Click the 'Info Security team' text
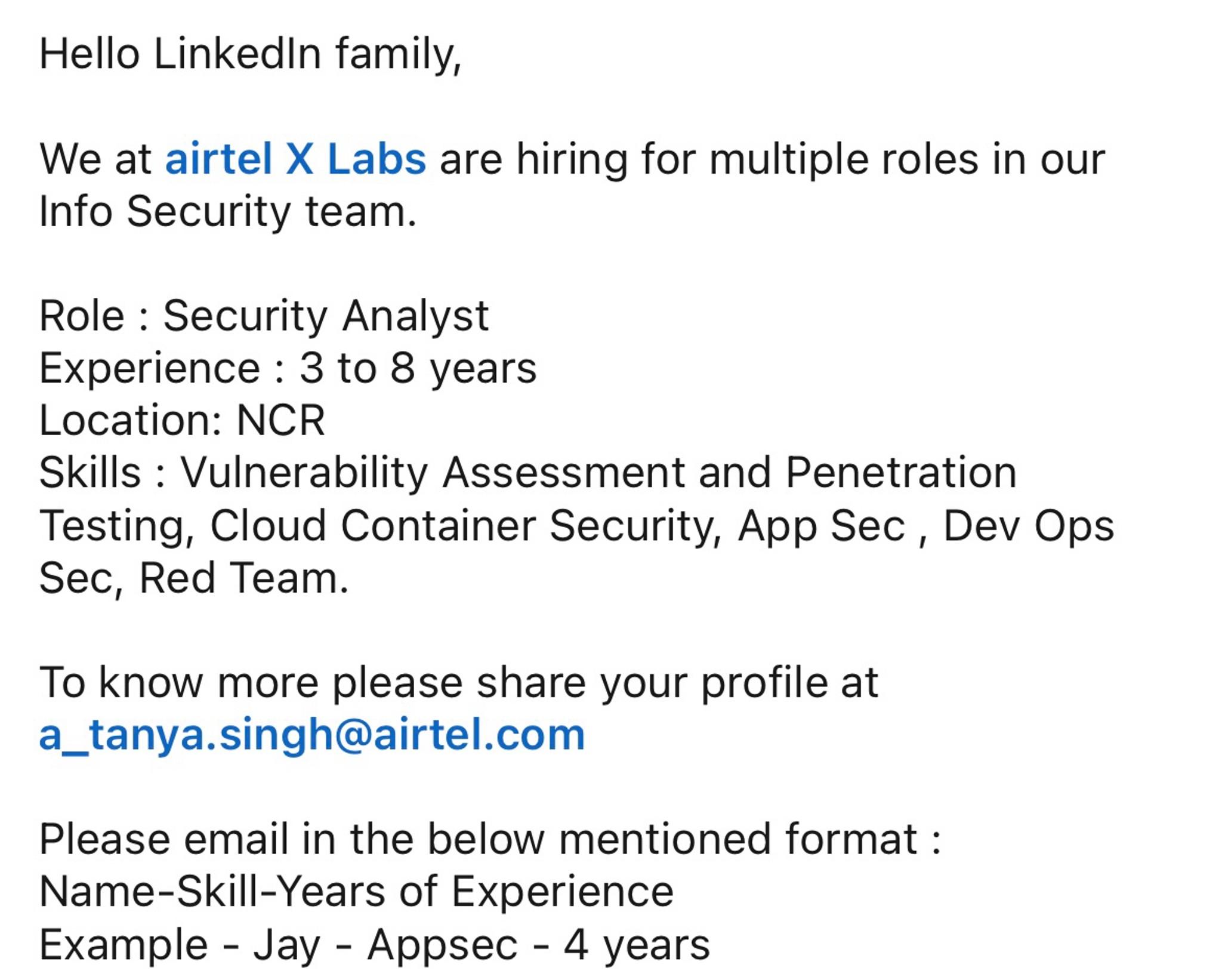This screenshot has height=980, width=1222. (227, 211)
